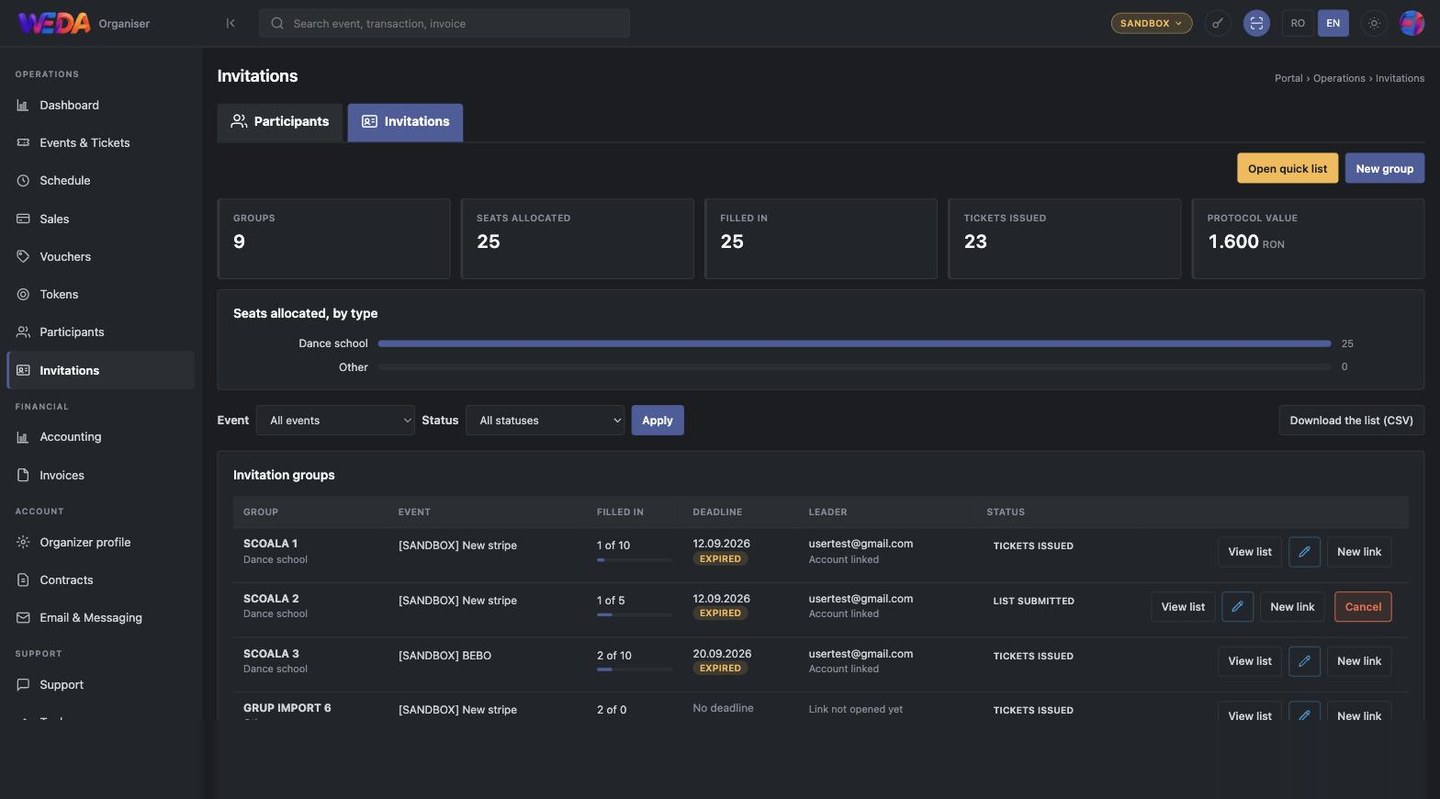The image size is (1440, 799).
Task: Switch to the Participants tab
Action: [280, 122]
